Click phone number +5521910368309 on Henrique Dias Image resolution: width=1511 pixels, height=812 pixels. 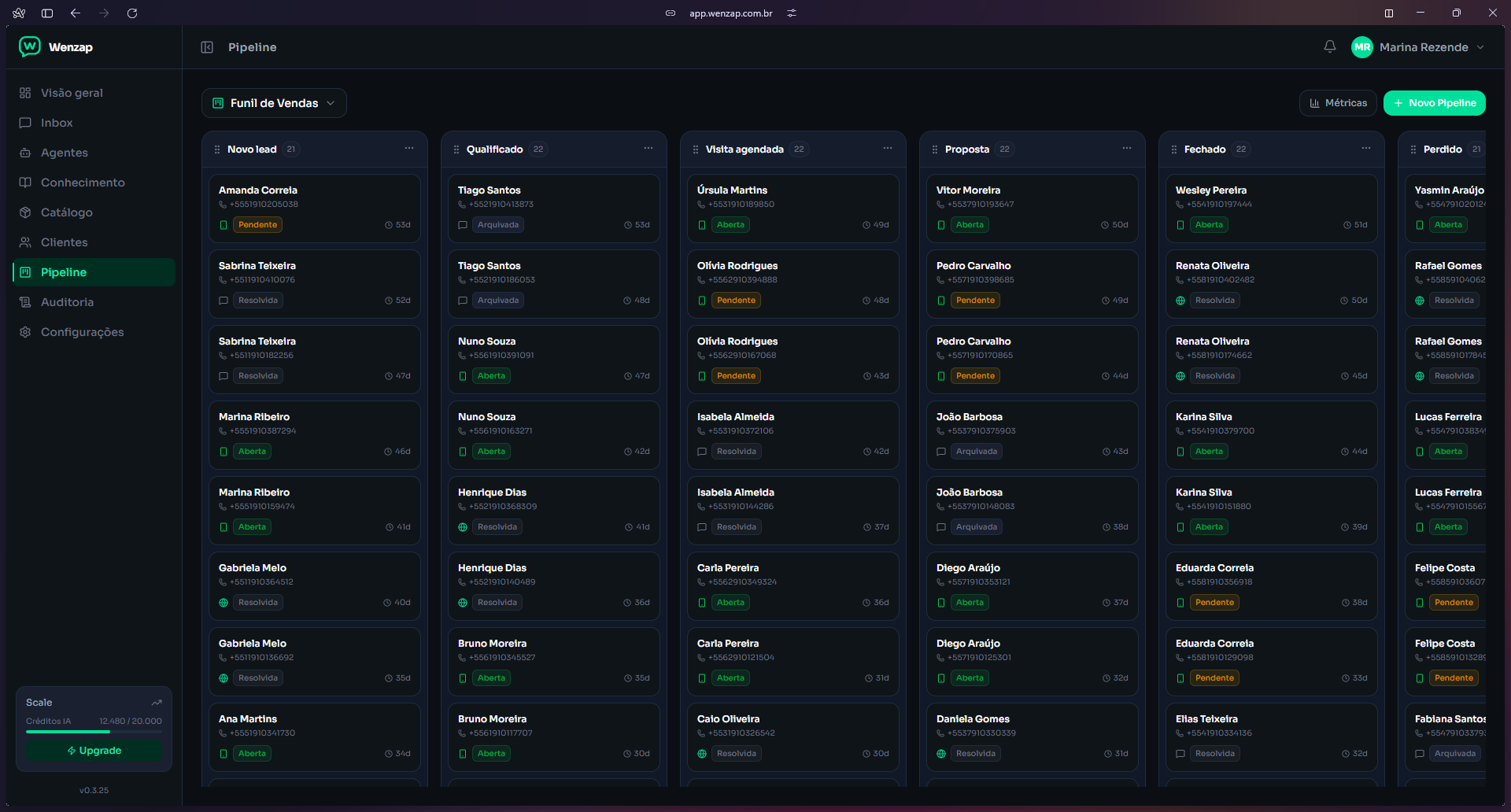click(x=503, y=507)
